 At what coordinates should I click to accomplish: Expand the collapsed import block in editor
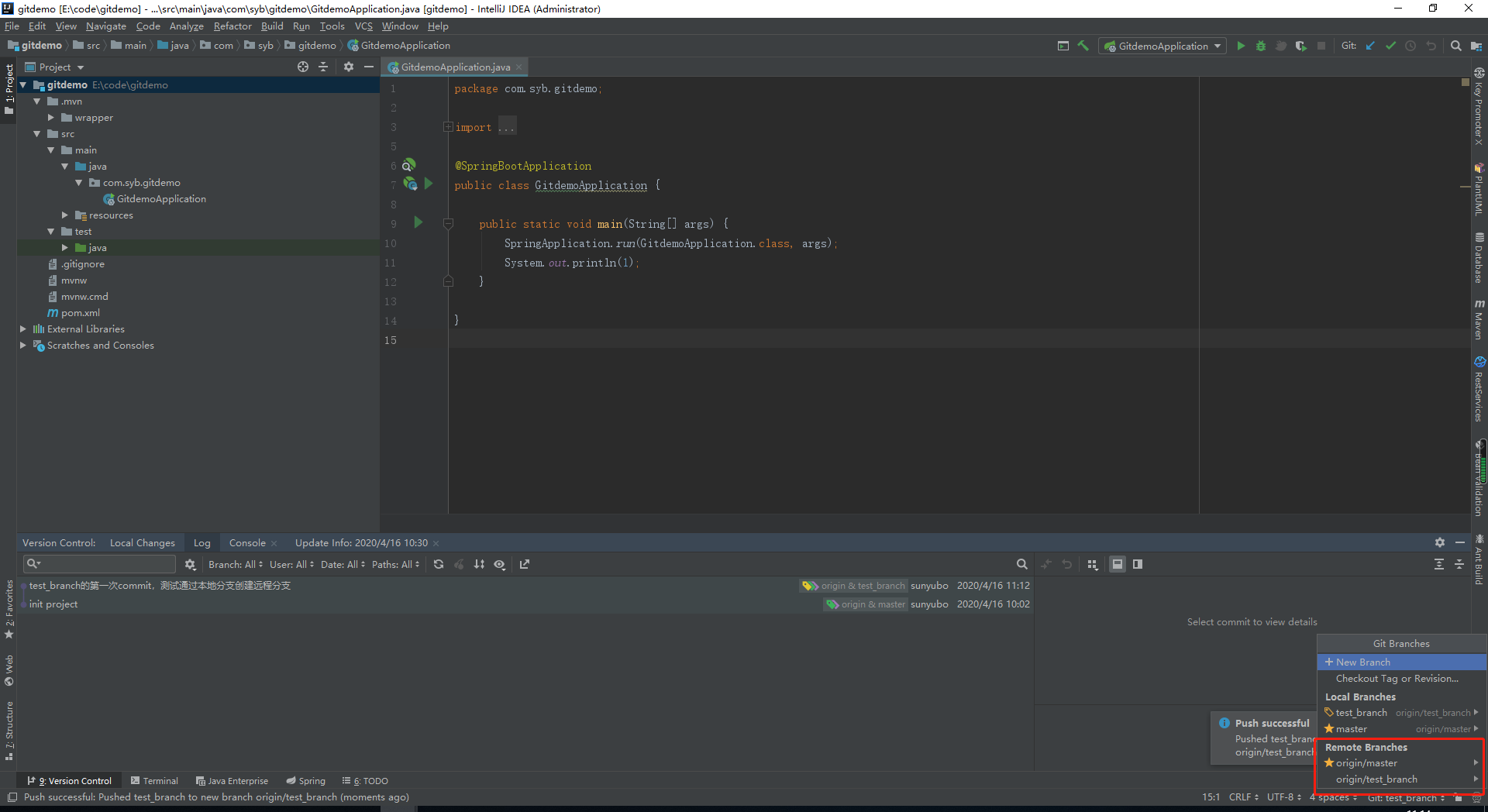pyautogui.click(x=448, y=126)
